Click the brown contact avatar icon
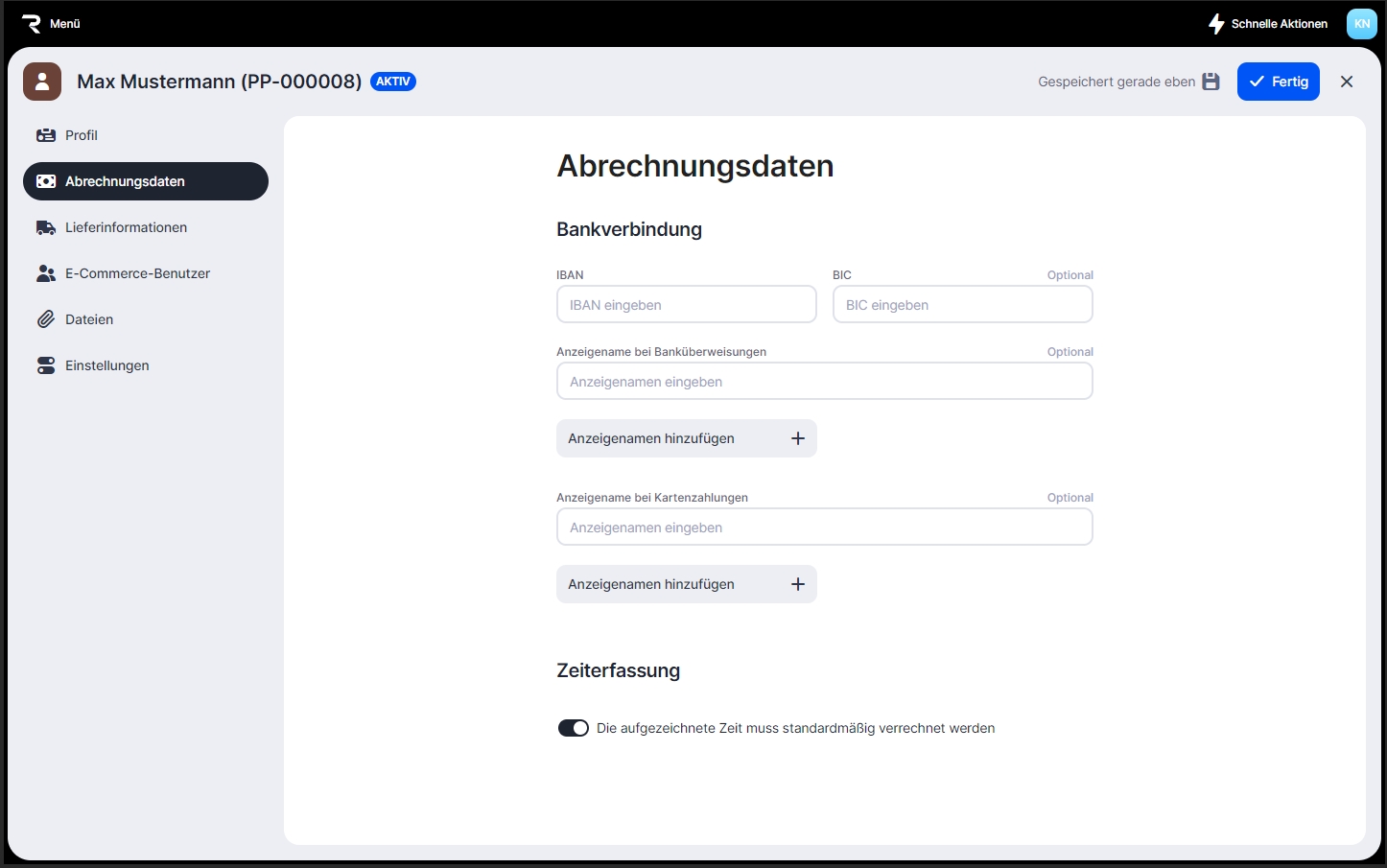Viewport: 1387px width, 868px height. pos(42,82)
